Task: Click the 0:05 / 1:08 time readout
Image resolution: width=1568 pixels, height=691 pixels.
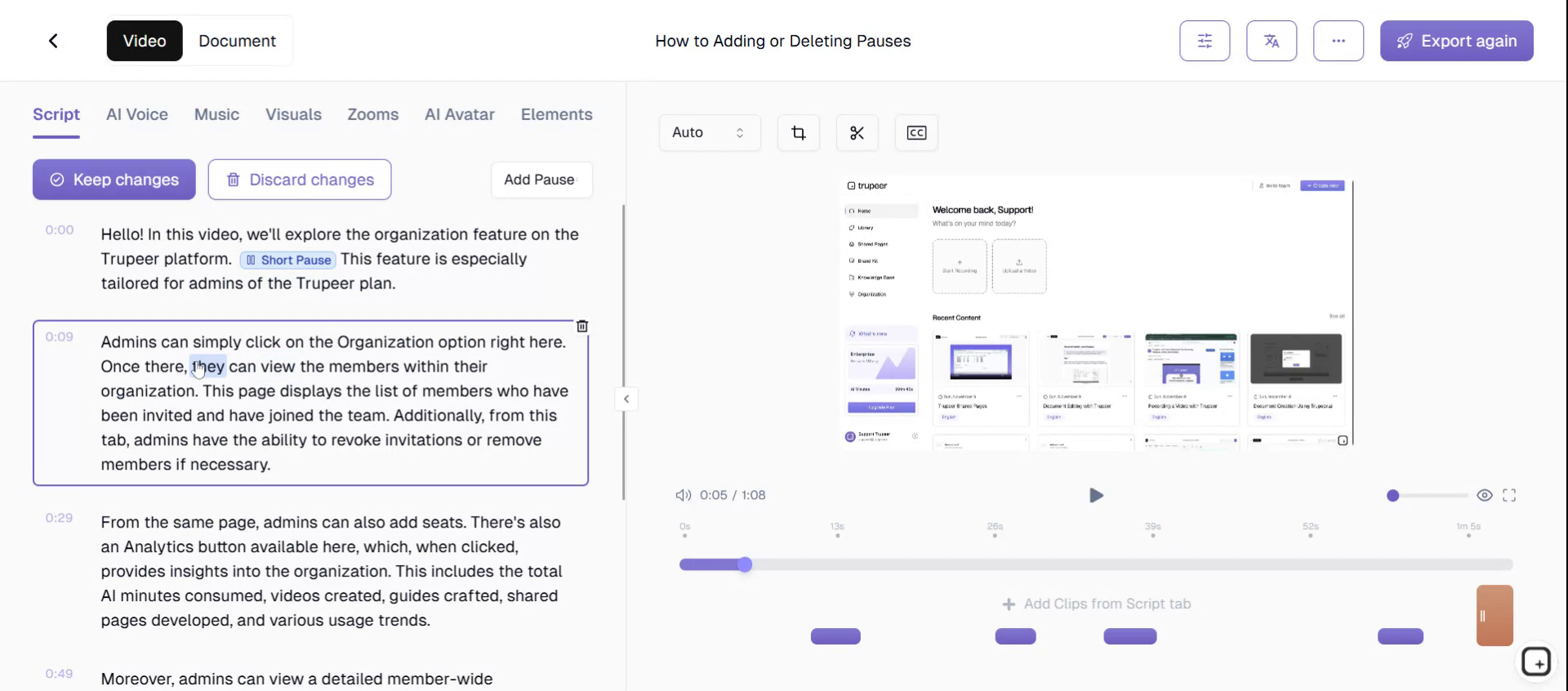Action: tap(733, 495)
